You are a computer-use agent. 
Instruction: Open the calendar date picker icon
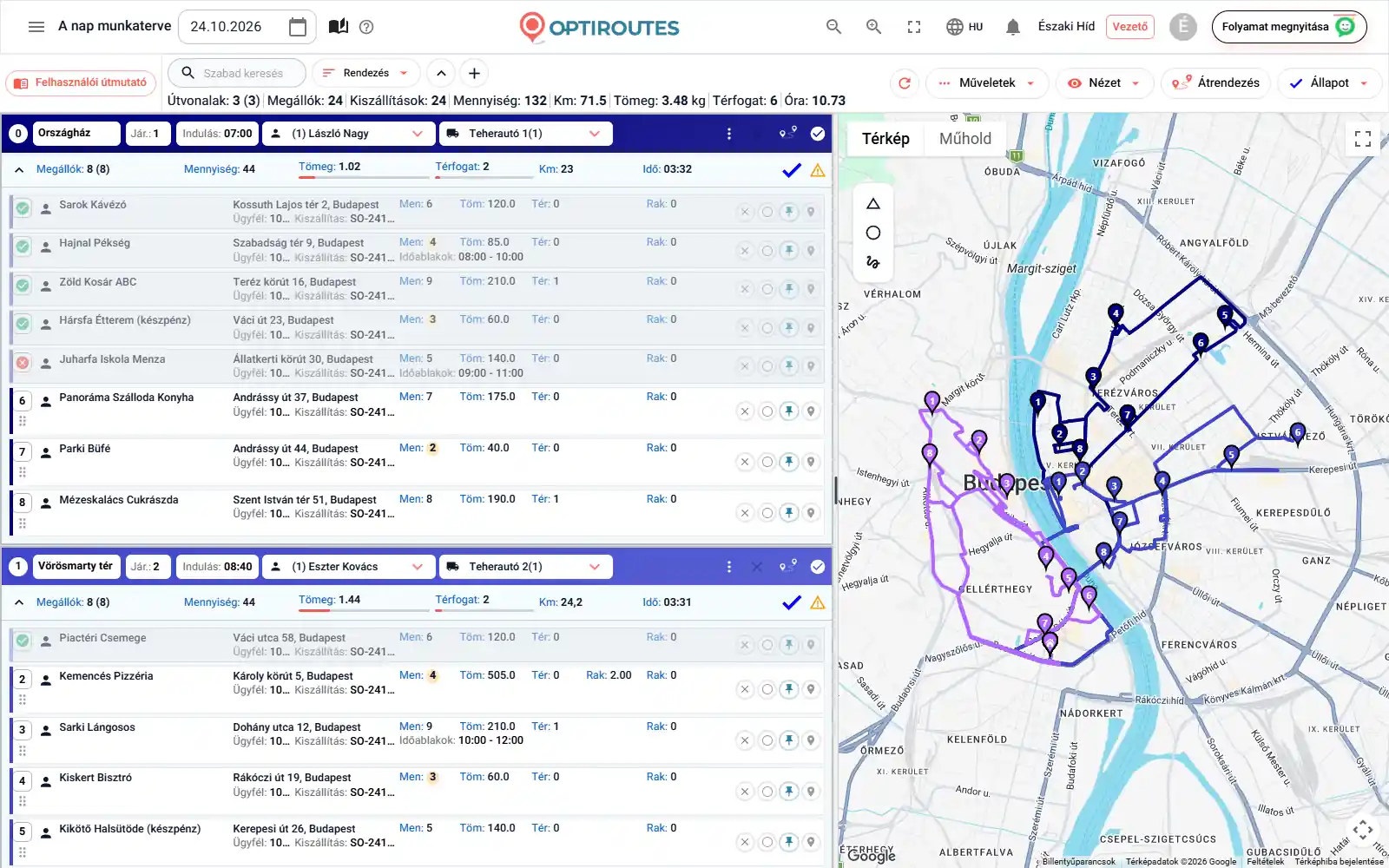coord(298,27)
